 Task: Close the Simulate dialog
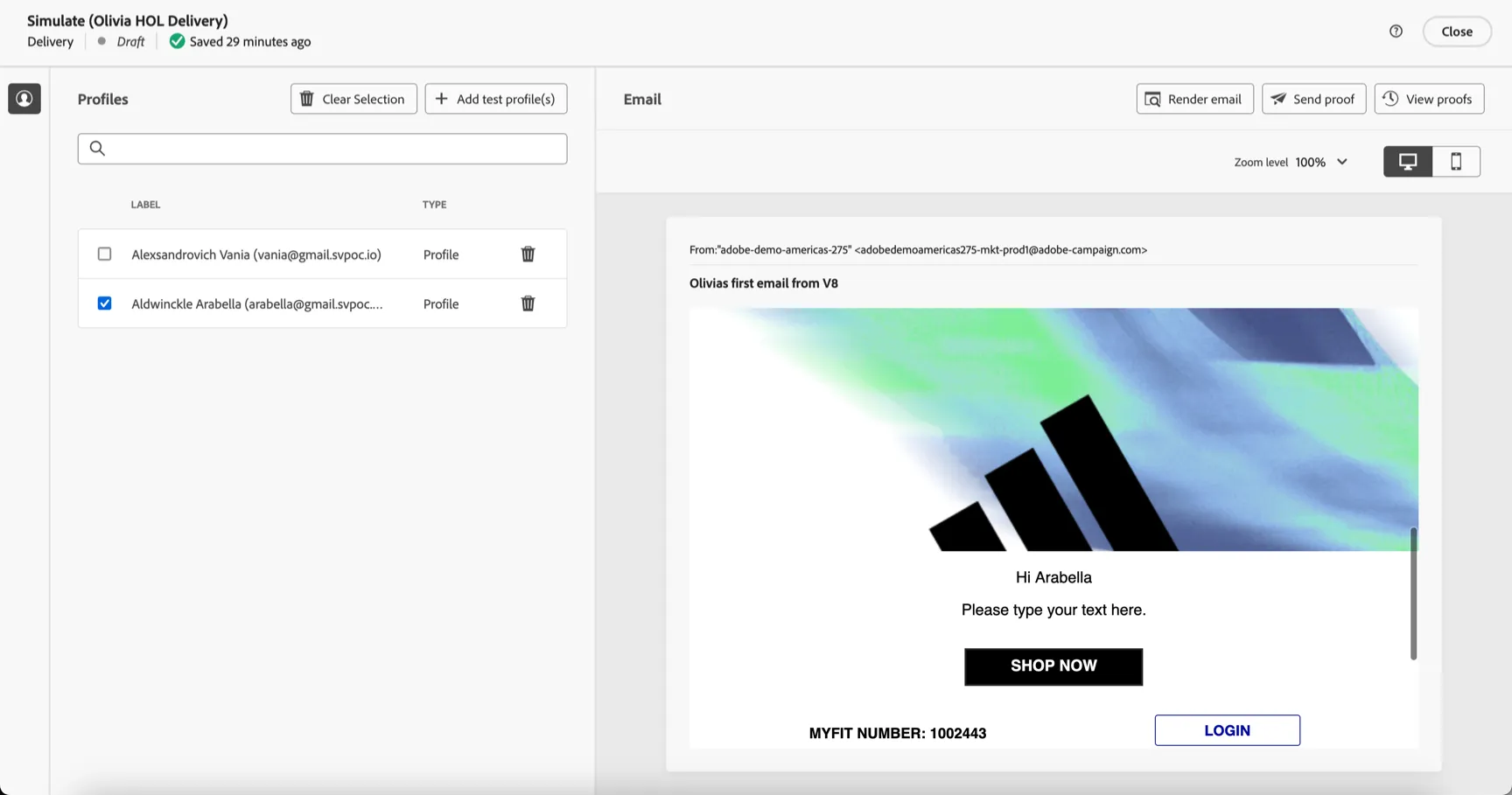[1457, 31]
